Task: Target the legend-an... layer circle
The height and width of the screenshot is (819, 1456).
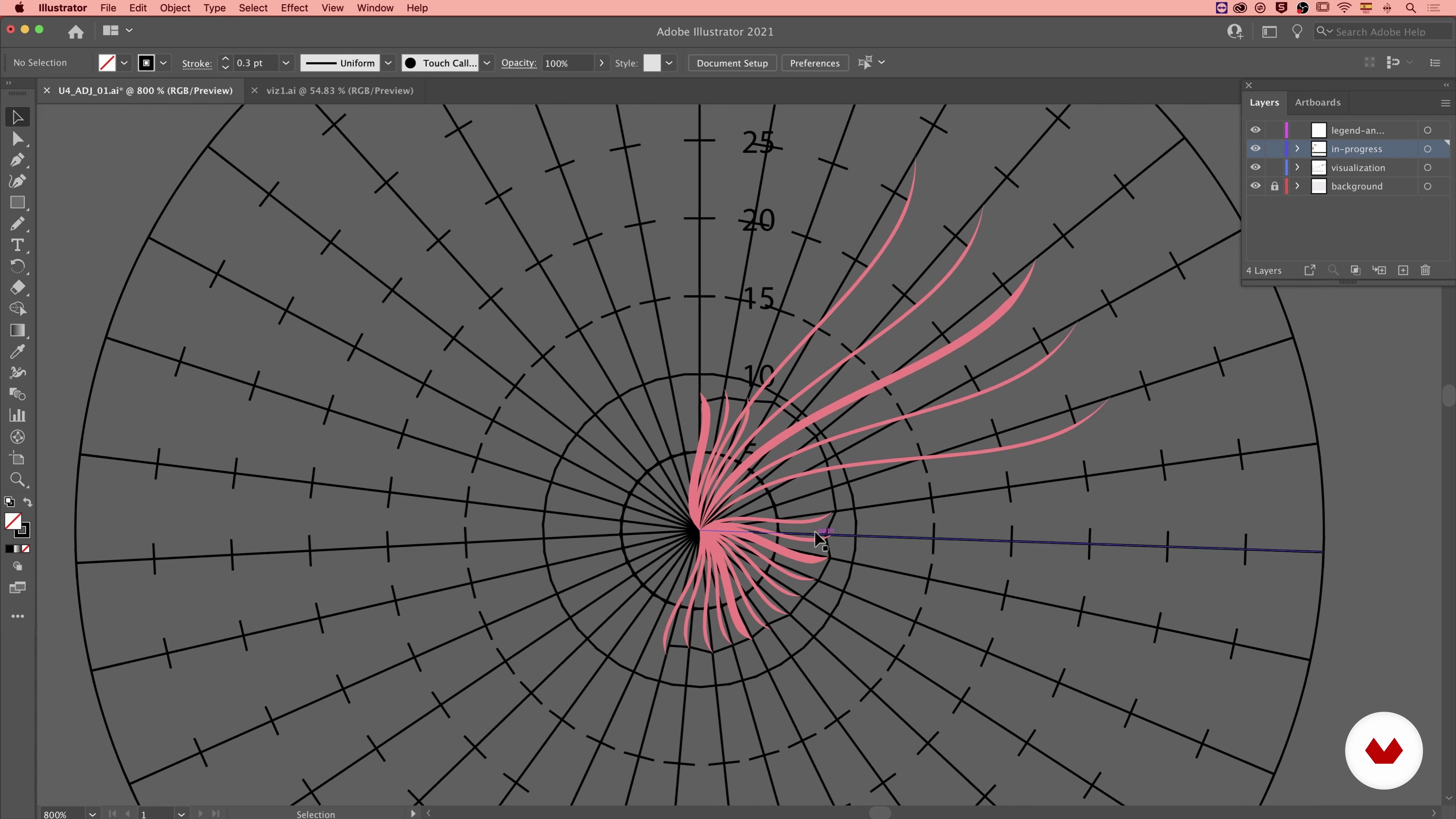Action: click(1427, 130)
